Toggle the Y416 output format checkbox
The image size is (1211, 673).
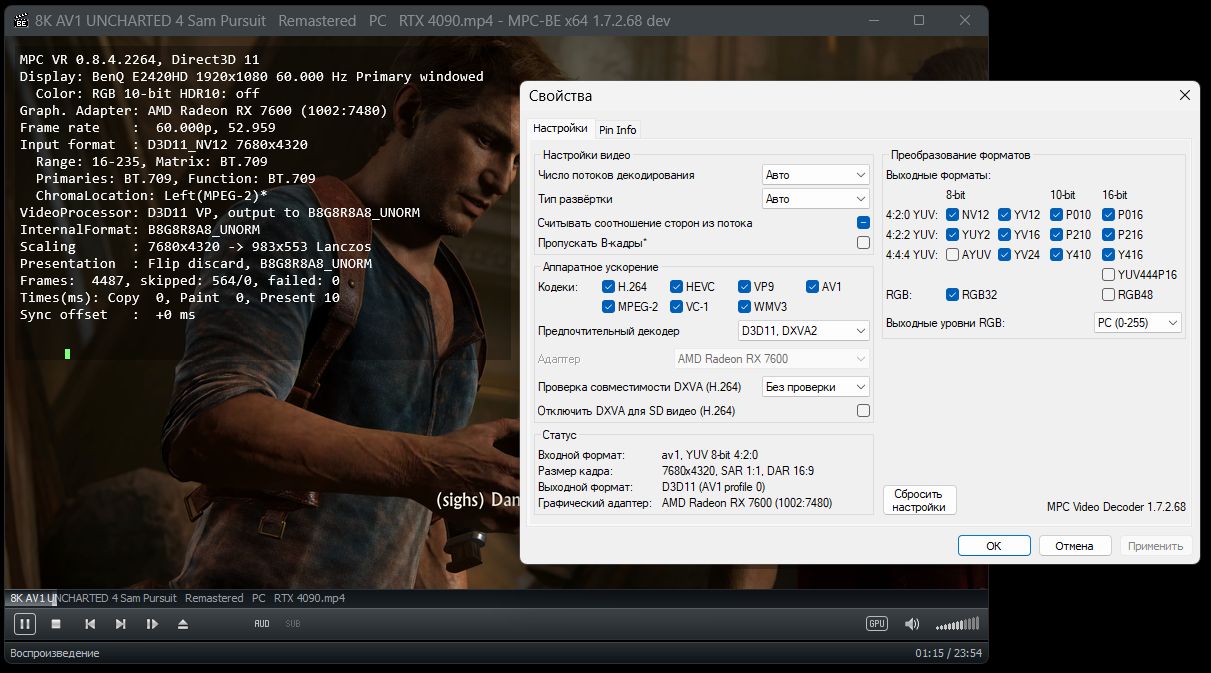tap(1109, 255)
